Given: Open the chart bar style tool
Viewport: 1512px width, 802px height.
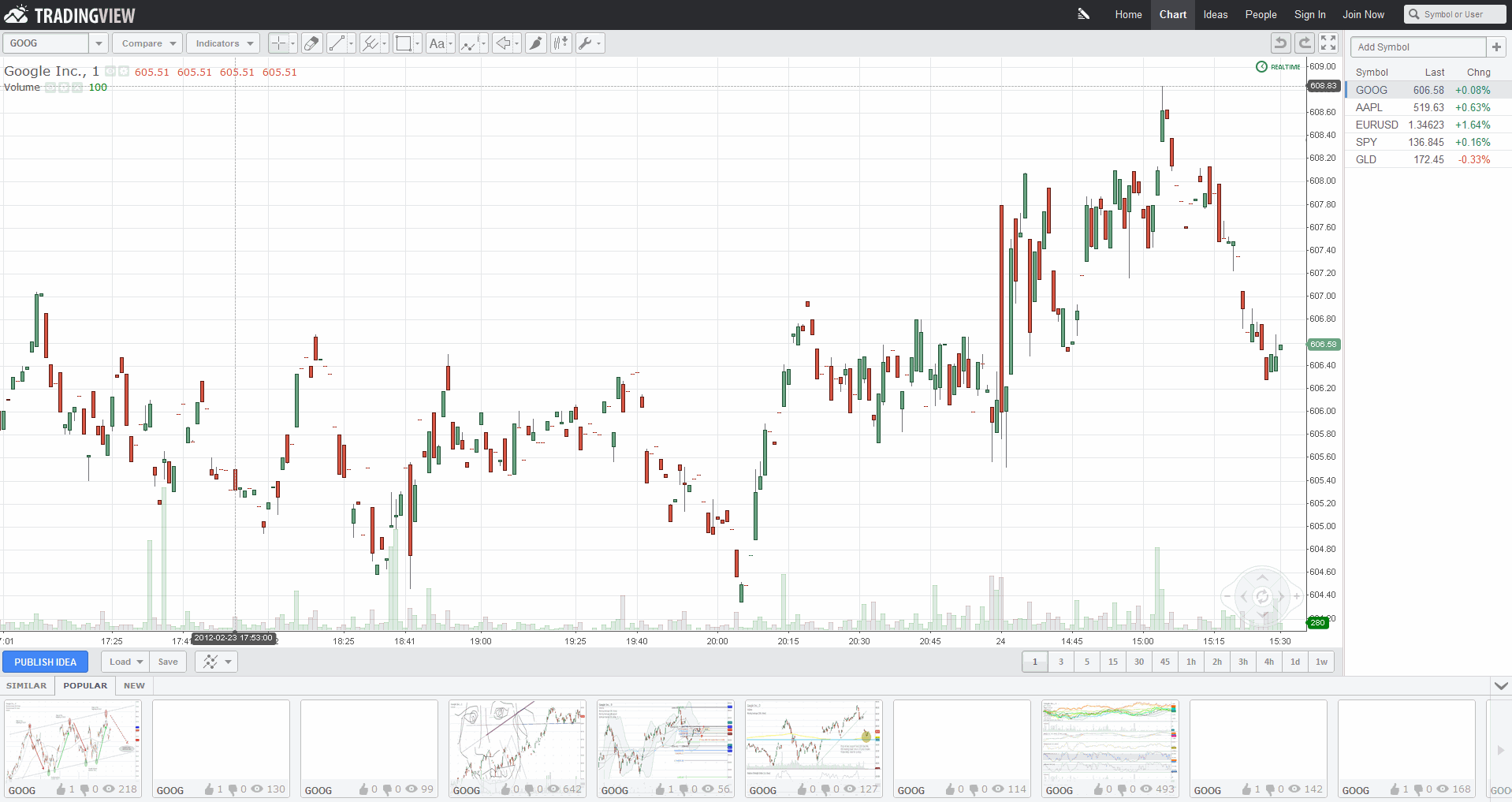Looking at the screenshot, I should (560, 43).
